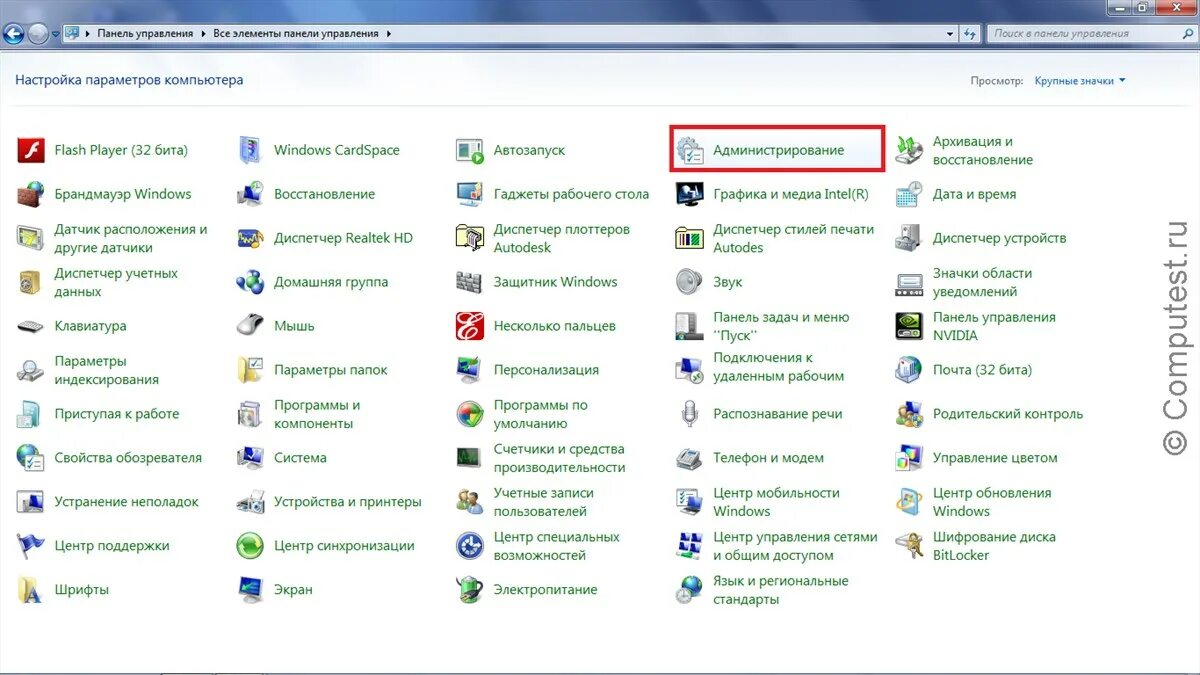
Task: Open Программы и компоненты link
Action: point(317,414)
